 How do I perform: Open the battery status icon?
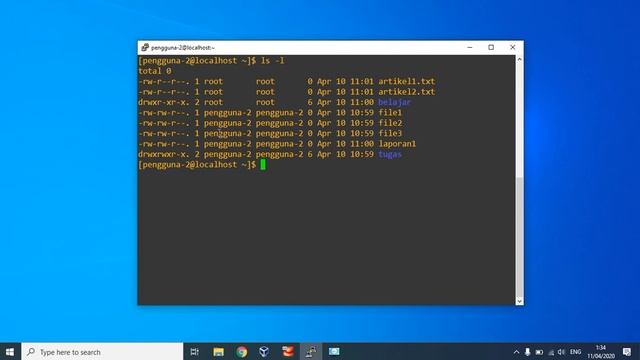[539, 352]
